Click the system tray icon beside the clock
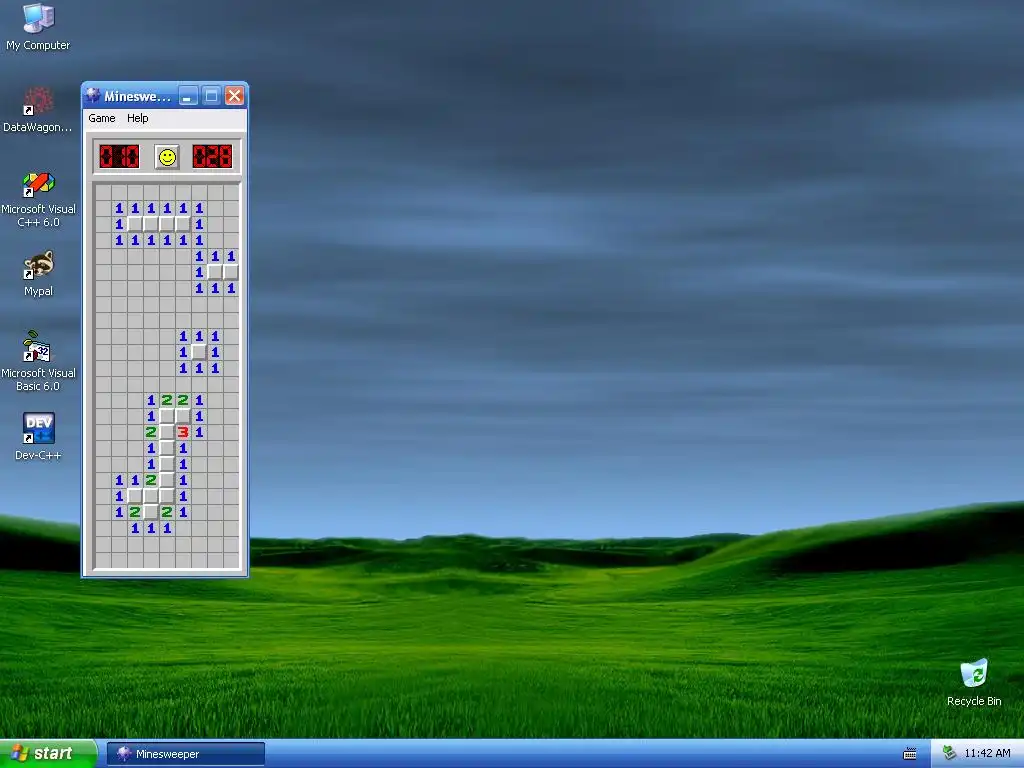The height and width of the screenshot is (768, 1024). click(x=950, y=753)
